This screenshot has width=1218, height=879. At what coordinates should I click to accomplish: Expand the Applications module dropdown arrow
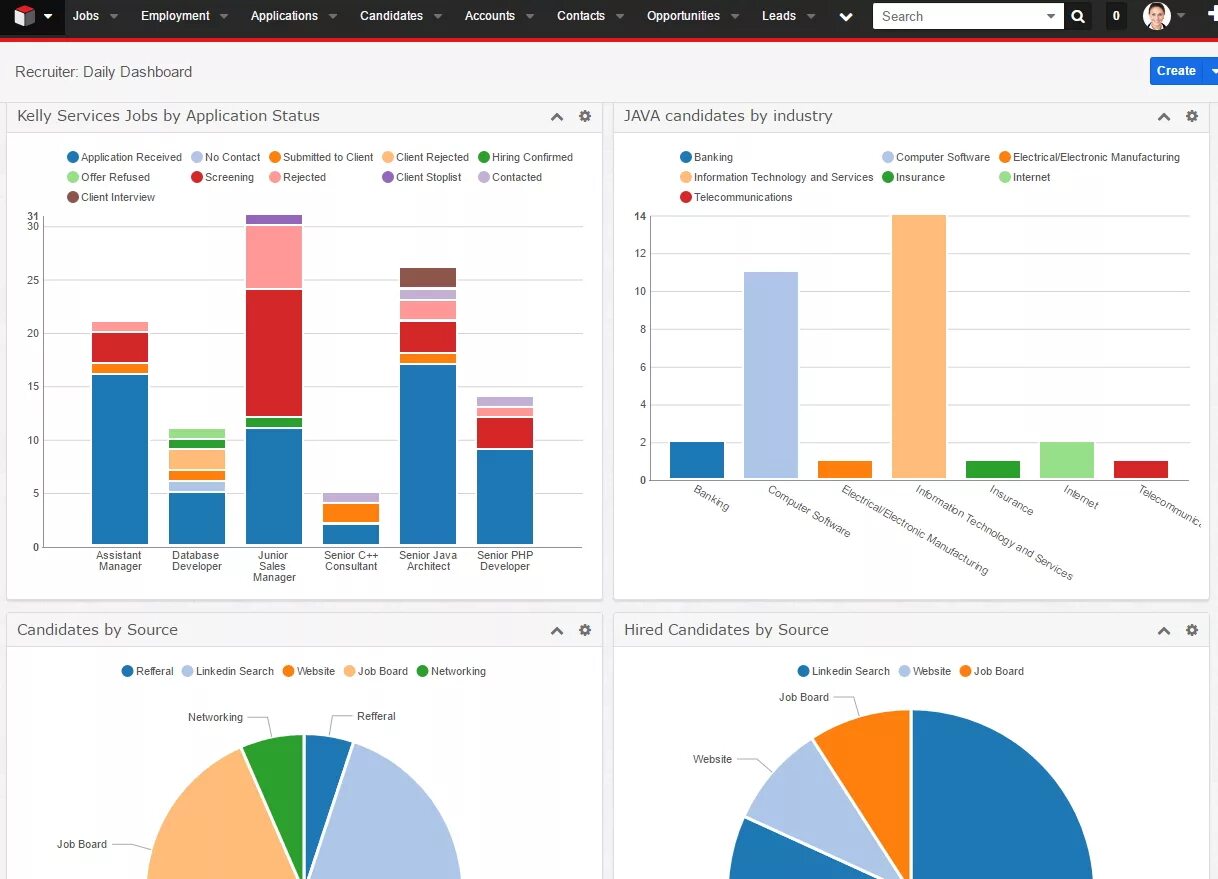pyautogui.click(x=333, y=17)
